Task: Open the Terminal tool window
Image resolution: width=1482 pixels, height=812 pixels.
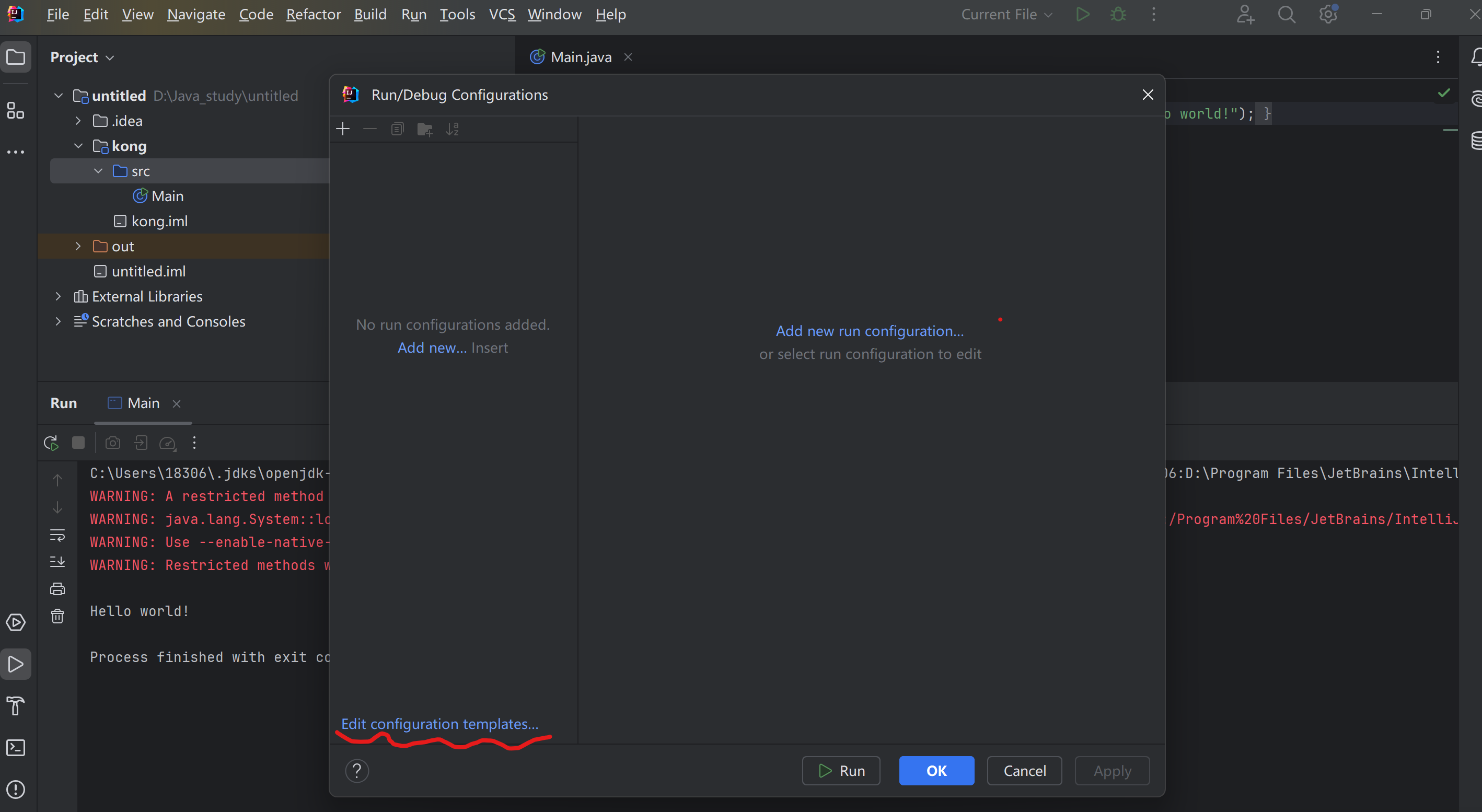Action: (16, 748)
